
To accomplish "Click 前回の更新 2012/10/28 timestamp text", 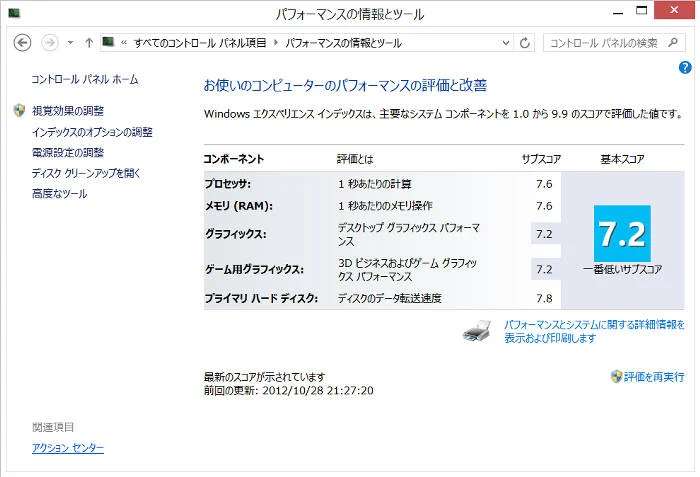I will coord(288,390).
